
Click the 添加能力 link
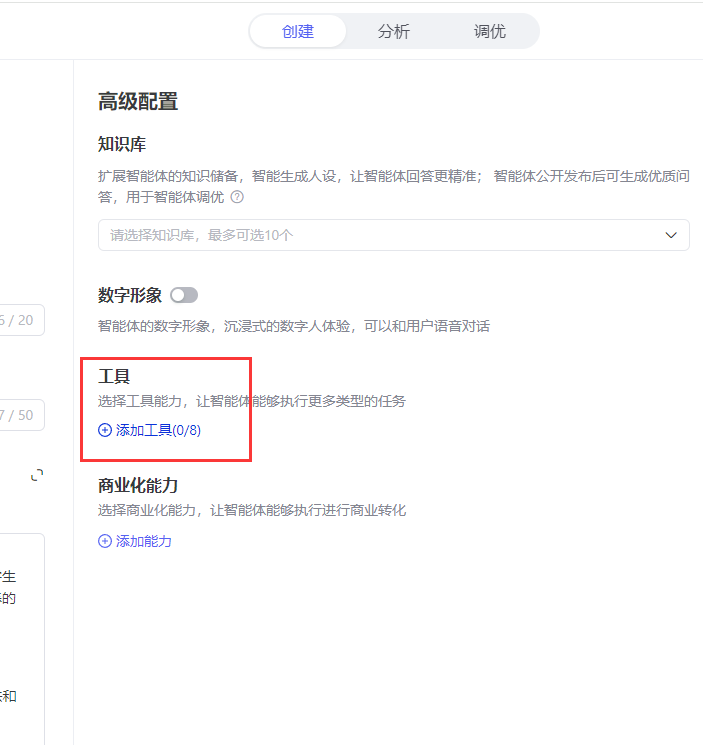pyautogui.click(x=134, y=541)
